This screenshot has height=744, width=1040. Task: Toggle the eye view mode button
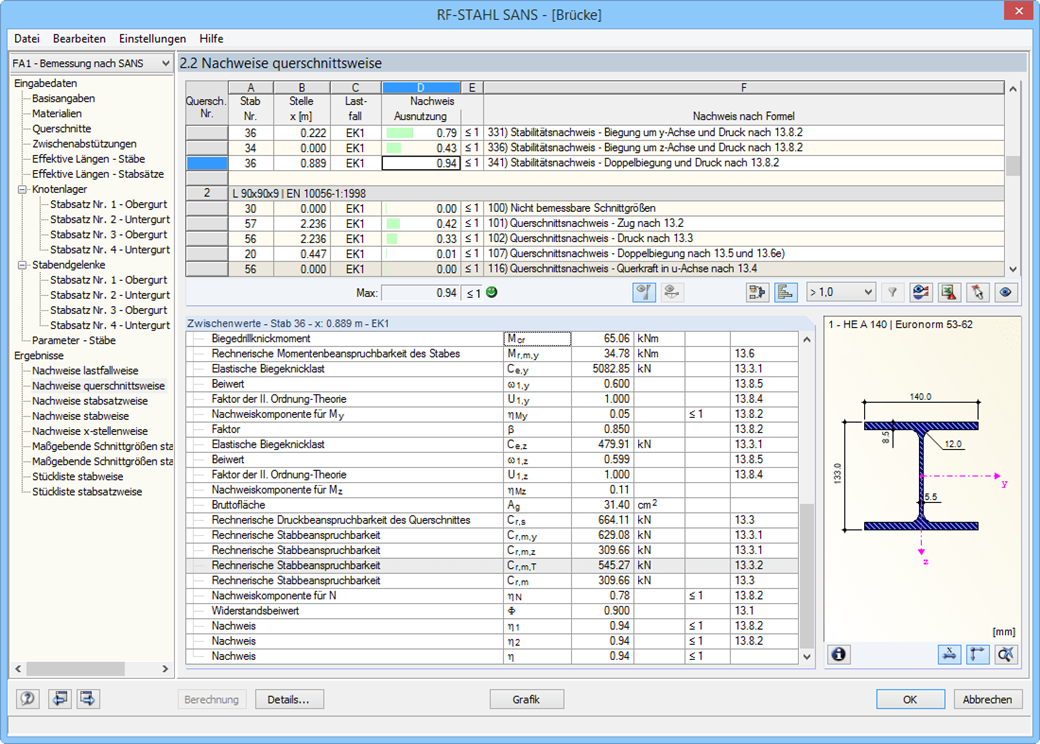[x=1005, y=292]
